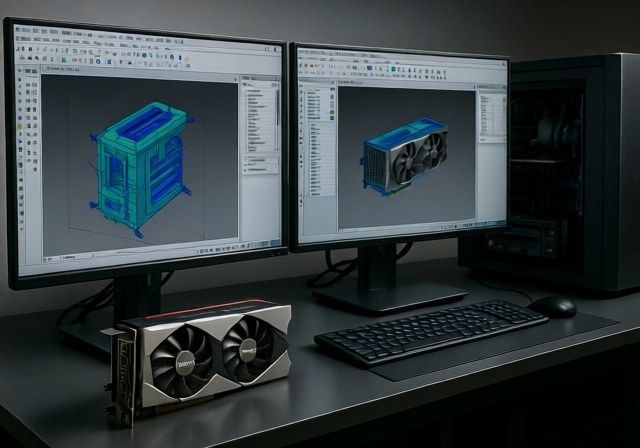This screenshot has height=448, width=640.
Task: Pick the teal color swatch below the green one
Action: pyautogui.click(x=332, y=118)
